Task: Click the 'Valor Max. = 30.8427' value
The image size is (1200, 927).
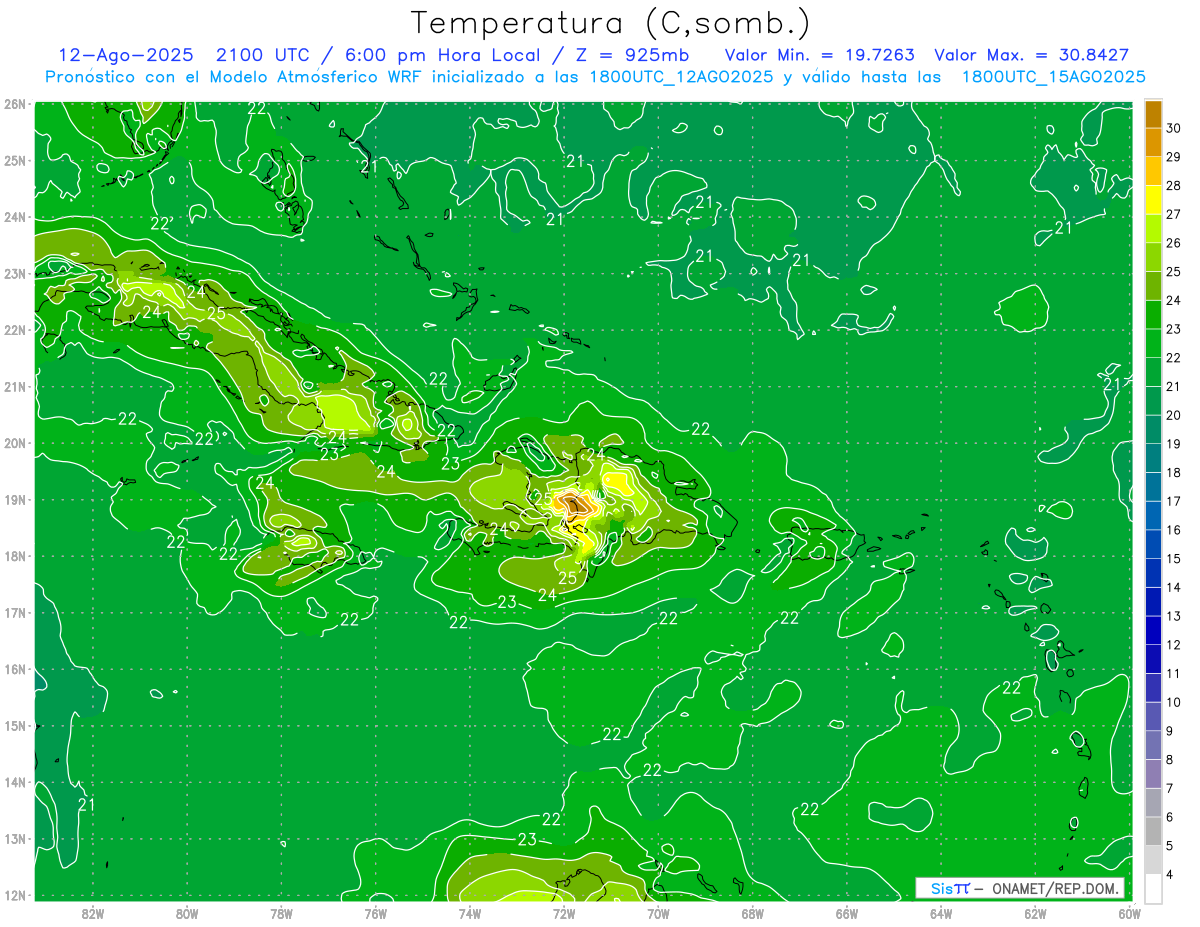Action: click(x=1031, y=55)
